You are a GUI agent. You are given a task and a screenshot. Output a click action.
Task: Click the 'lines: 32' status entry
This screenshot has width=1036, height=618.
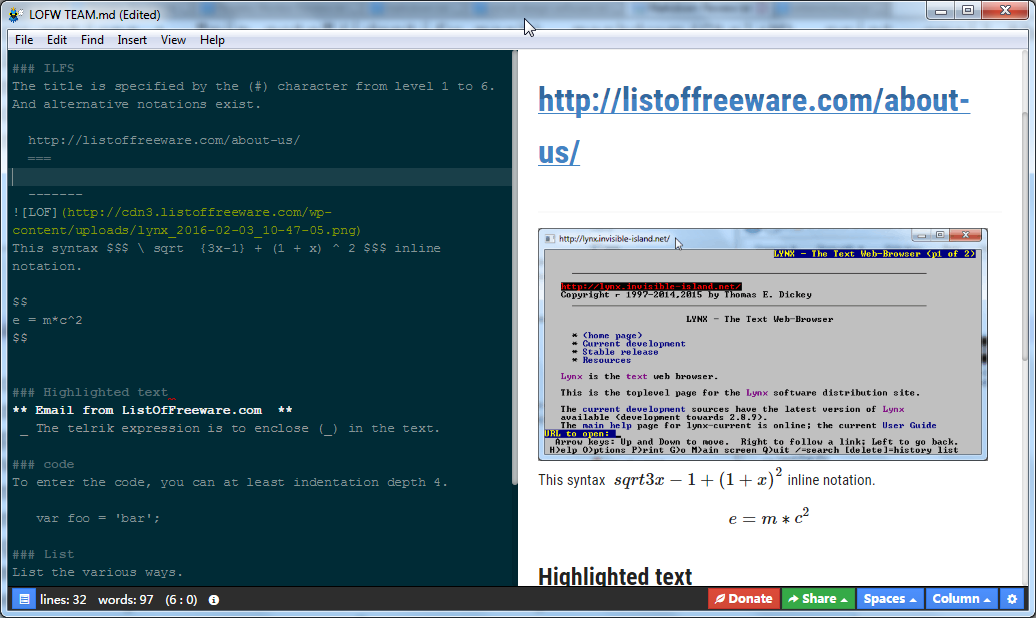pyautogui.click(x=63, y=599)
